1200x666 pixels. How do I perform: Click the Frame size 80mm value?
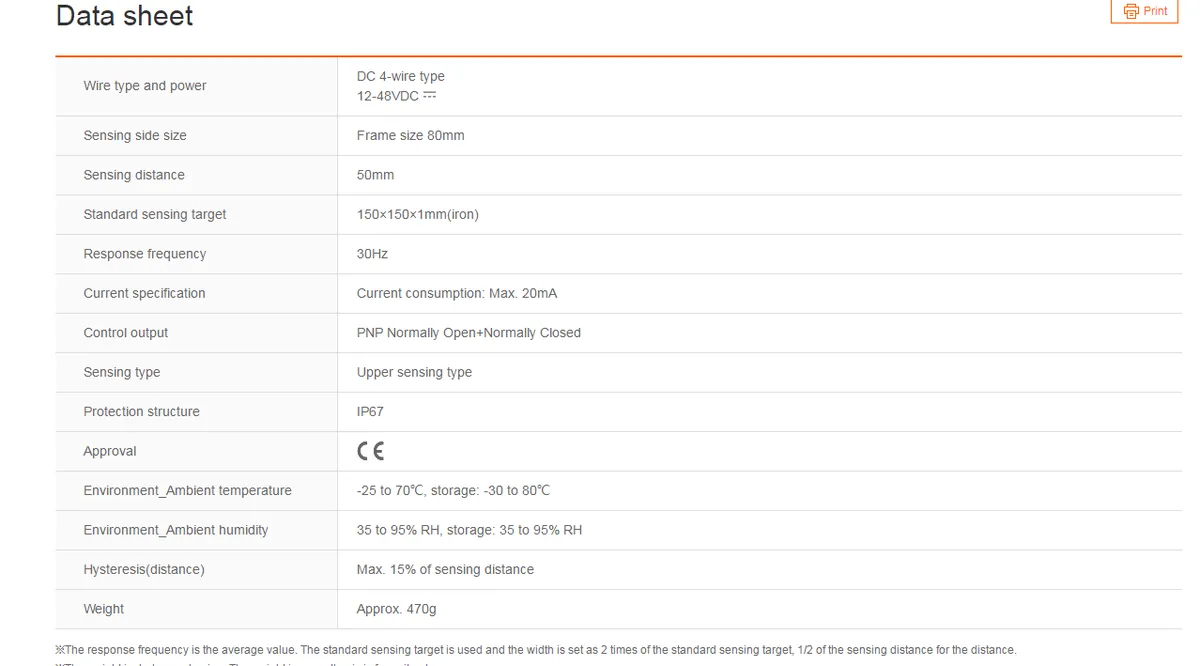[411, 135]
